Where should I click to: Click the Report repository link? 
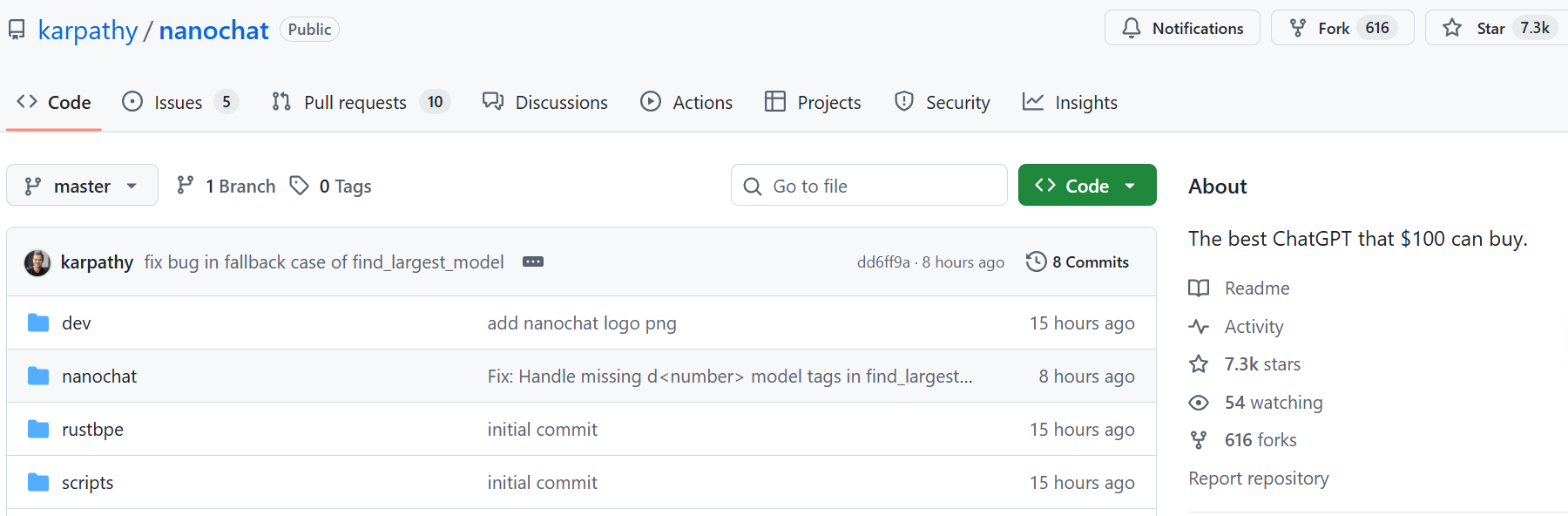click(1258, 479)
